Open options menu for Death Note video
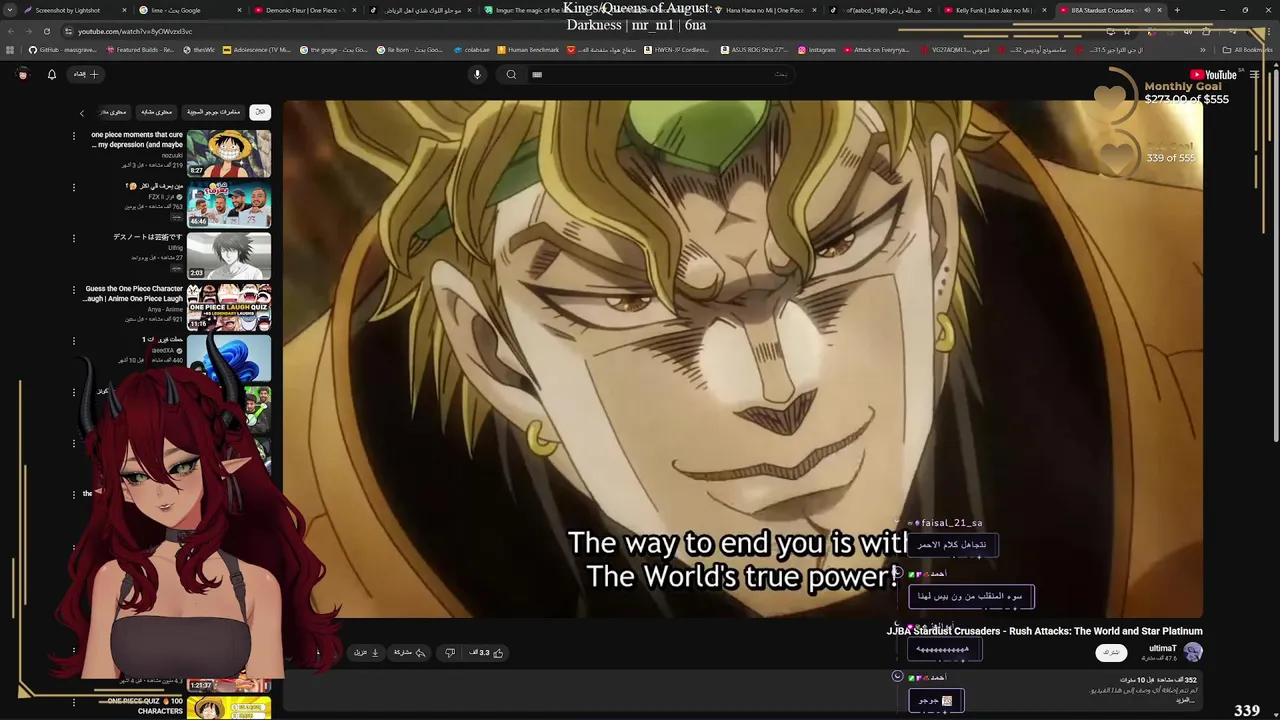The height and width of the screenshot is (720, 1280). (73, 238)
